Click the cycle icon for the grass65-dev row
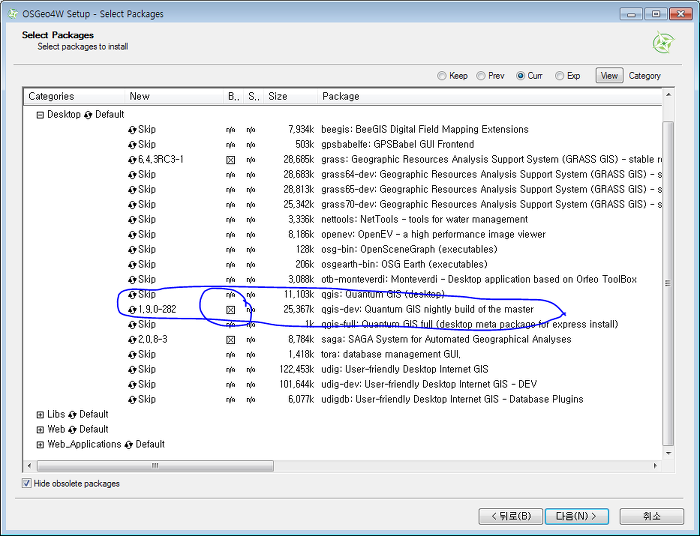Image resolution: width=700 pixels, height=536 pixels. tap(132, 190)
